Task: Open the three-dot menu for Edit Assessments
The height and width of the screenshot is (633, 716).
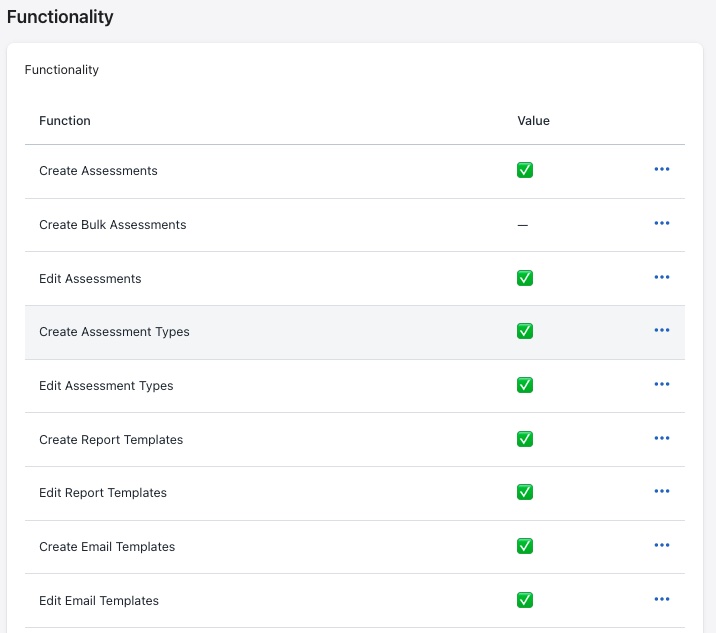Action: click(661, 277)
